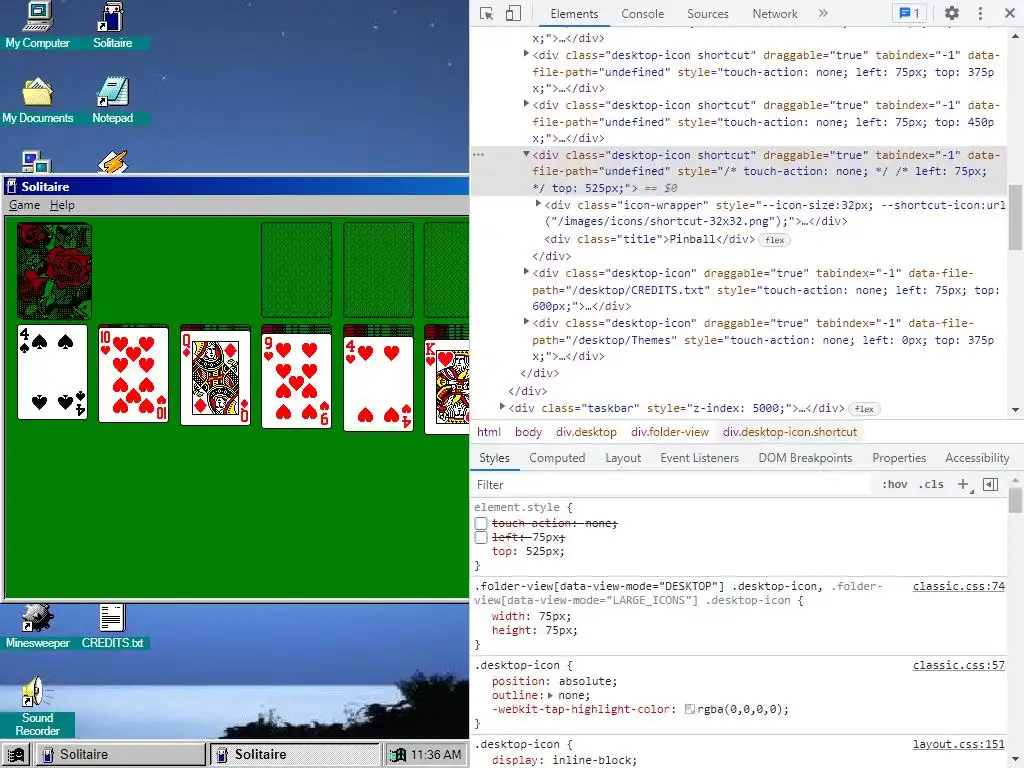This screenshot has height=768, width=1024.
Task: Click the 4 of hearts card
Action: tap(378, 383)
